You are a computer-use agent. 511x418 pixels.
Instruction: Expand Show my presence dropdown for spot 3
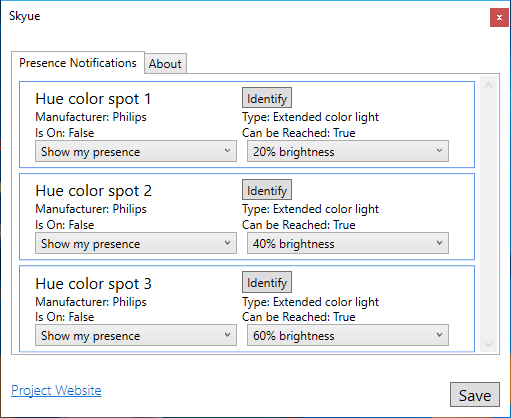(x=136, y=335)
